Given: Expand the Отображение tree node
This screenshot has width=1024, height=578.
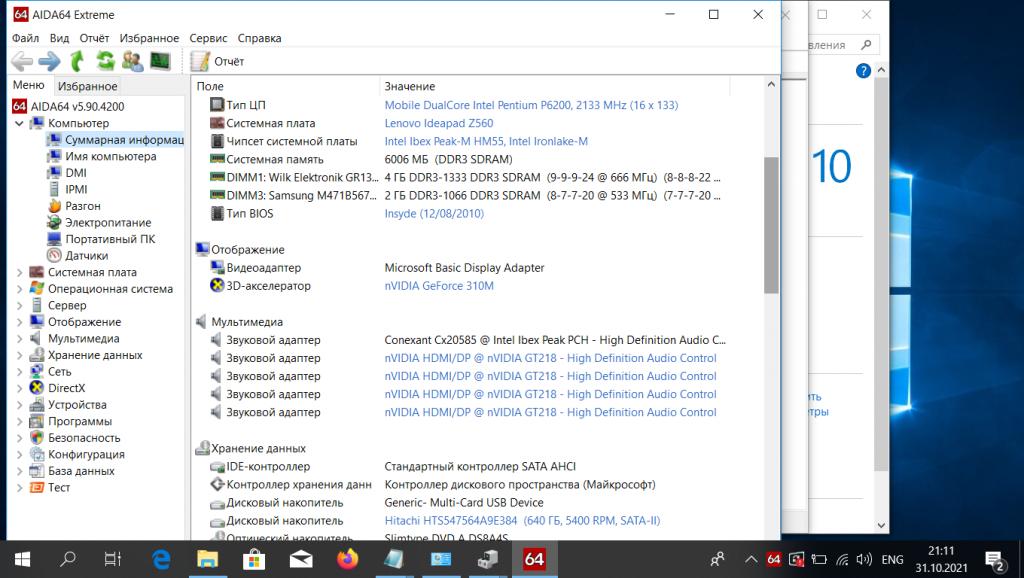Looking at the screenshot, I should coord(19,322).
